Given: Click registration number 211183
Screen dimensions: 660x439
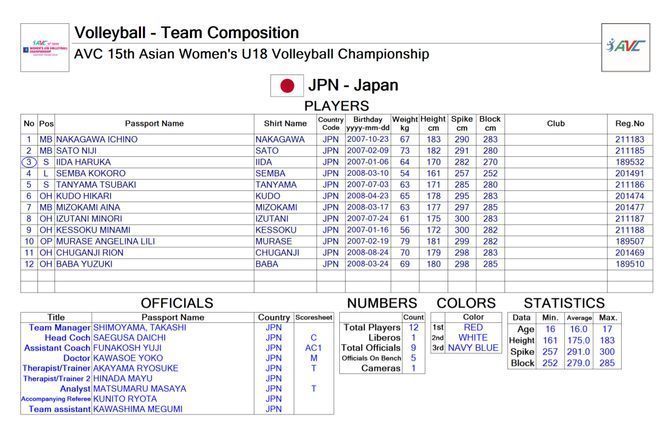Looking at the screenshot, I should click(x=629, y=139).
